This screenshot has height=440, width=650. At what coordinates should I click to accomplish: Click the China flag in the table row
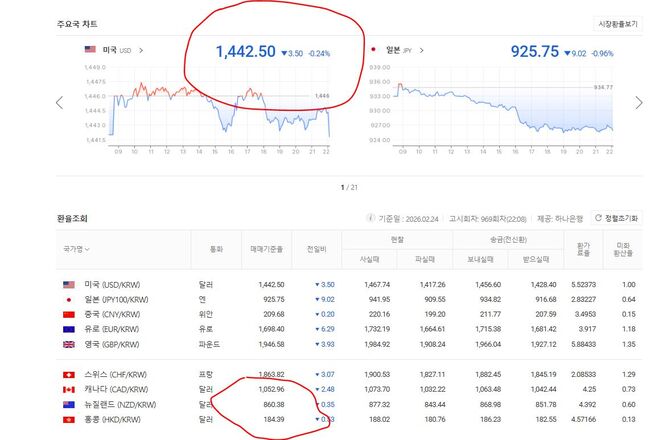[67, 314]
